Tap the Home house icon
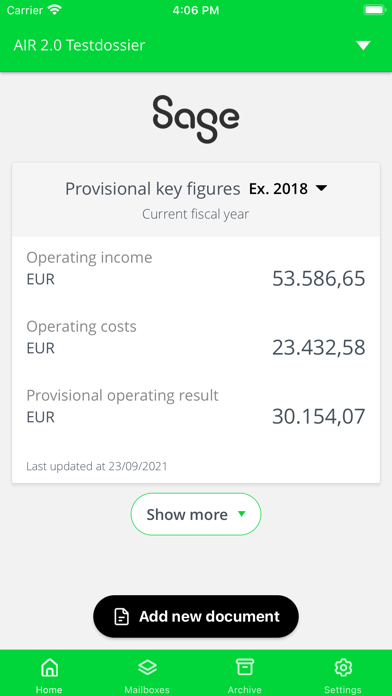Screen dimensions: 392x696 click(x=49, y=668)
